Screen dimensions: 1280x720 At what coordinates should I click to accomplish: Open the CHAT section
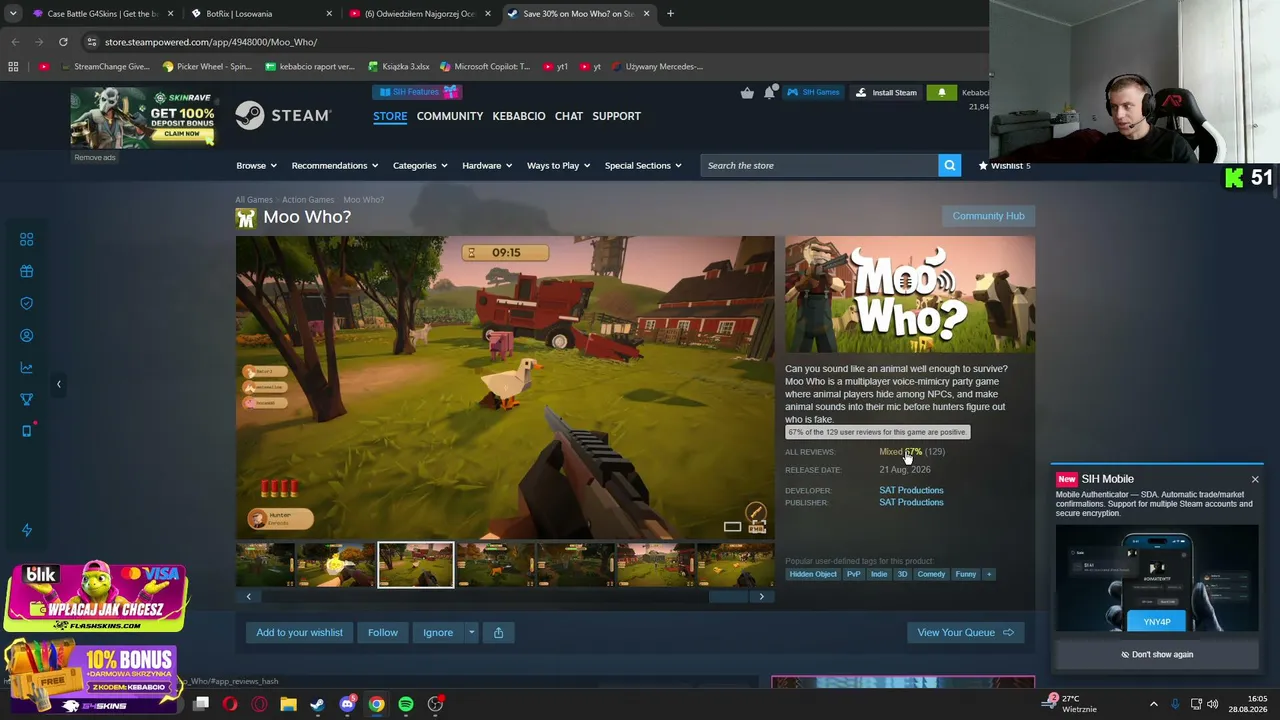click(x=569, y=116)
